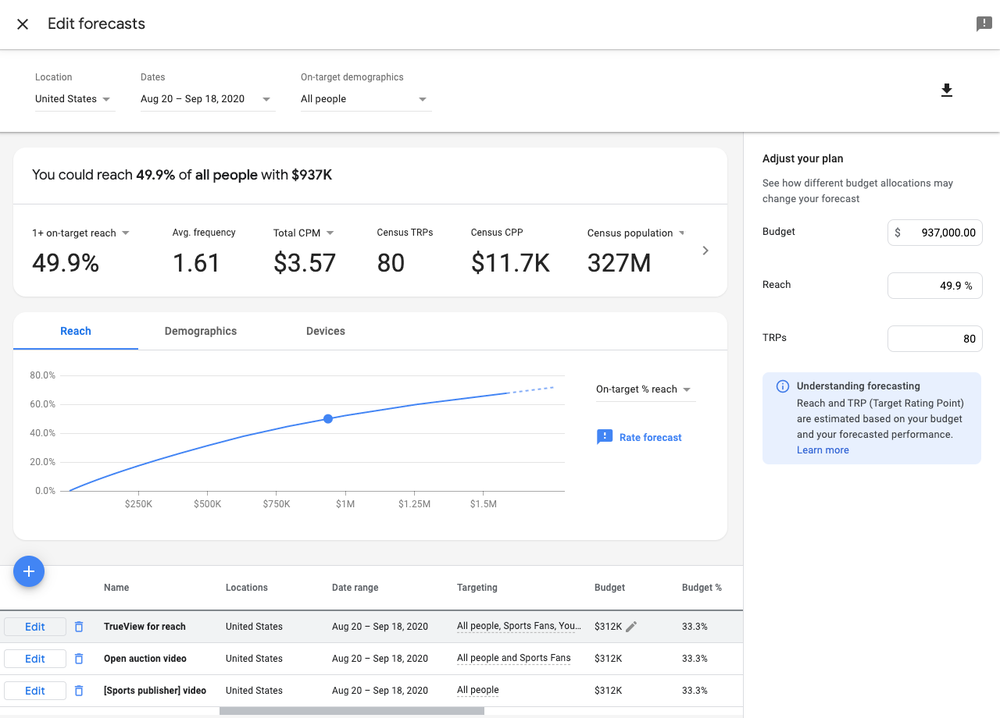Switch to the Devices tab
Image resolution: width=1000 pixels, height=718 pixels.
pos(325,331)
